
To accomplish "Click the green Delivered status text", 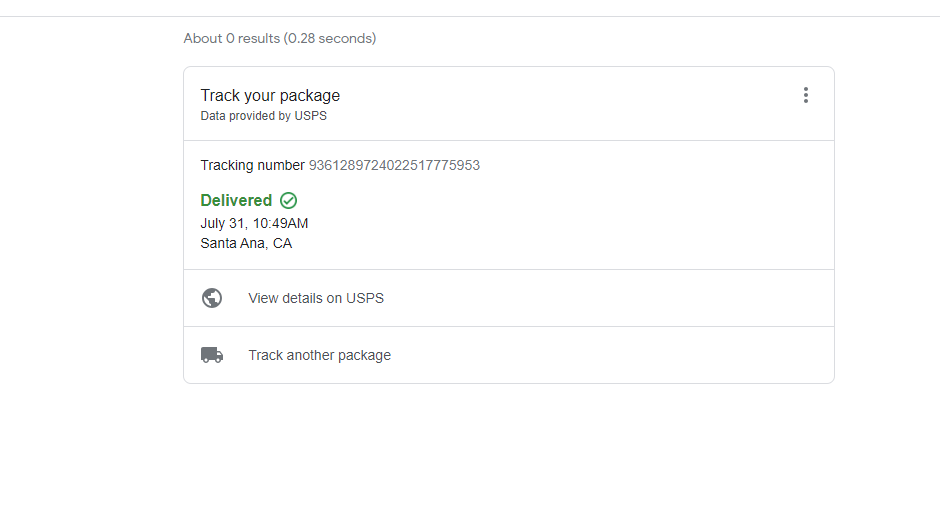I will click(236, 200).
